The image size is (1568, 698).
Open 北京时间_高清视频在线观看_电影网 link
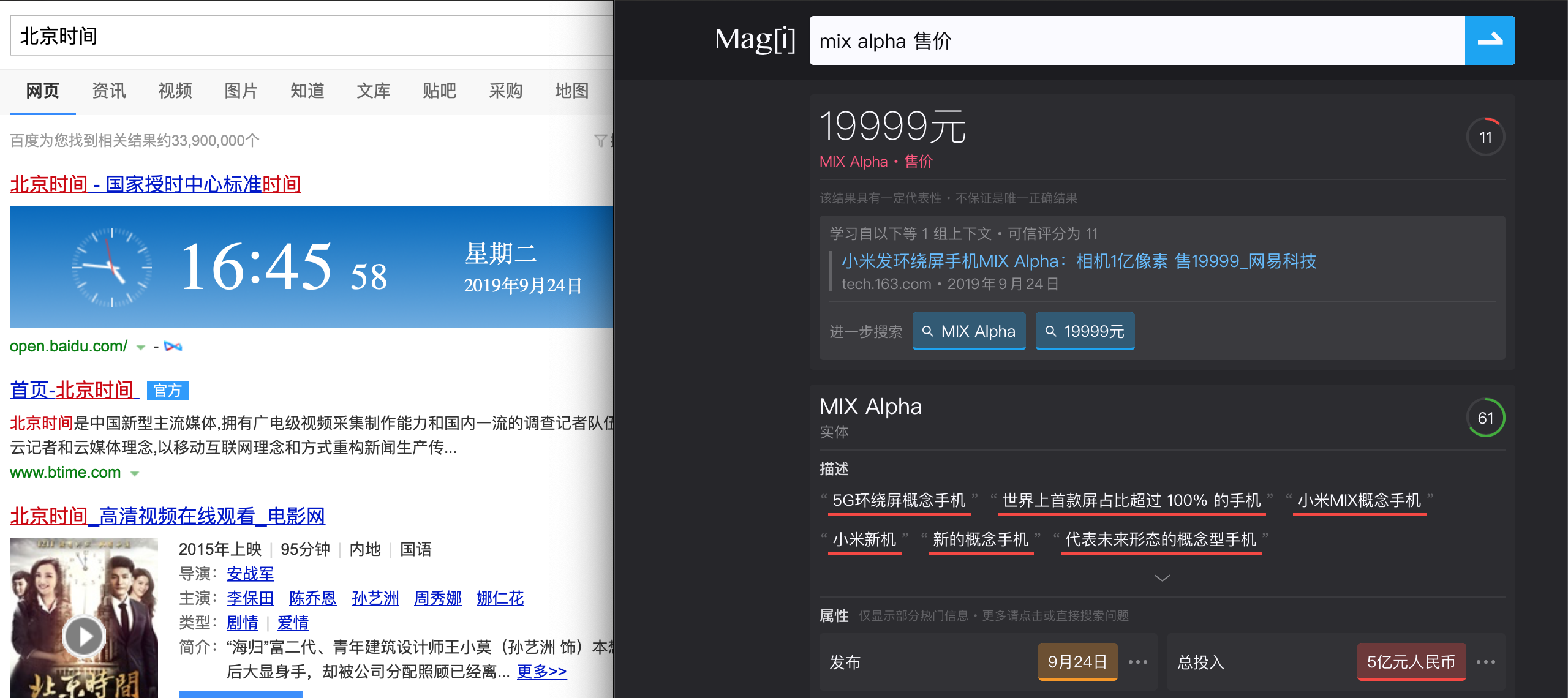168,516
